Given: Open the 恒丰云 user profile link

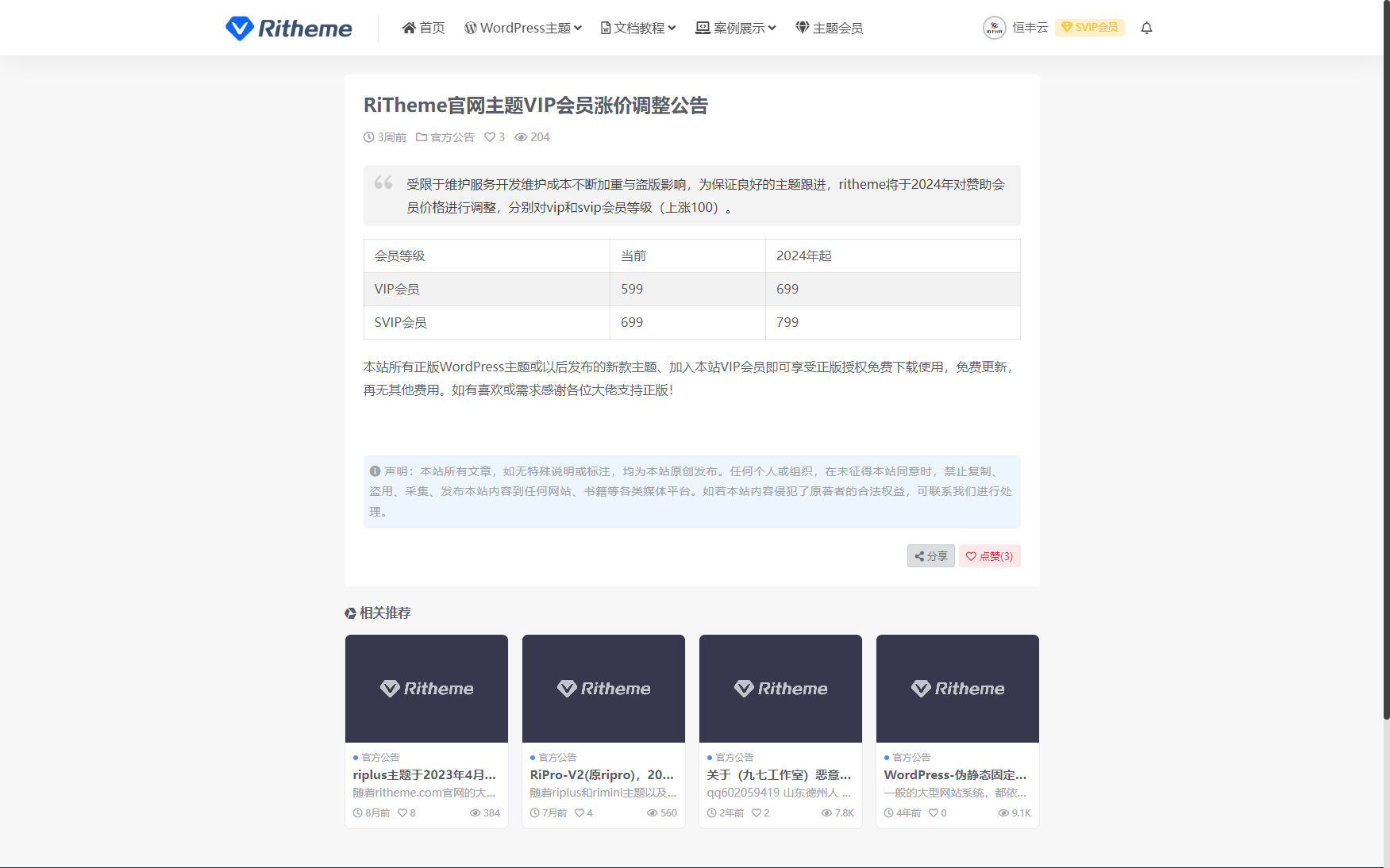Looking at the screenshot, I should pos(1030,28).
